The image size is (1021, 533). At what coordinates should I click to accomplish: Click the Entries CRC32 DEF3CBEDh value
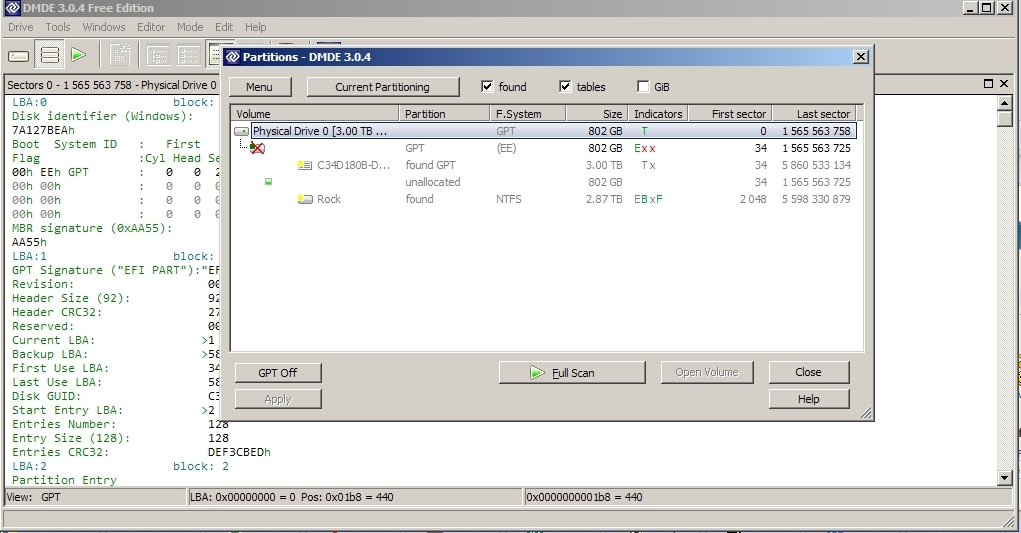pyautogui.click(x=239, y=452)
